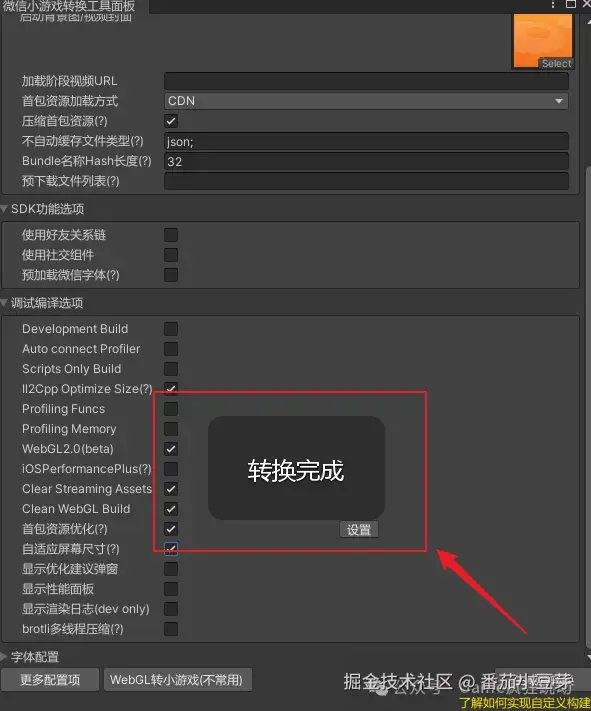The image size is (591, 711).
Task: Tick the Auto connect Profiler checkbox
Action: point(171,349)
